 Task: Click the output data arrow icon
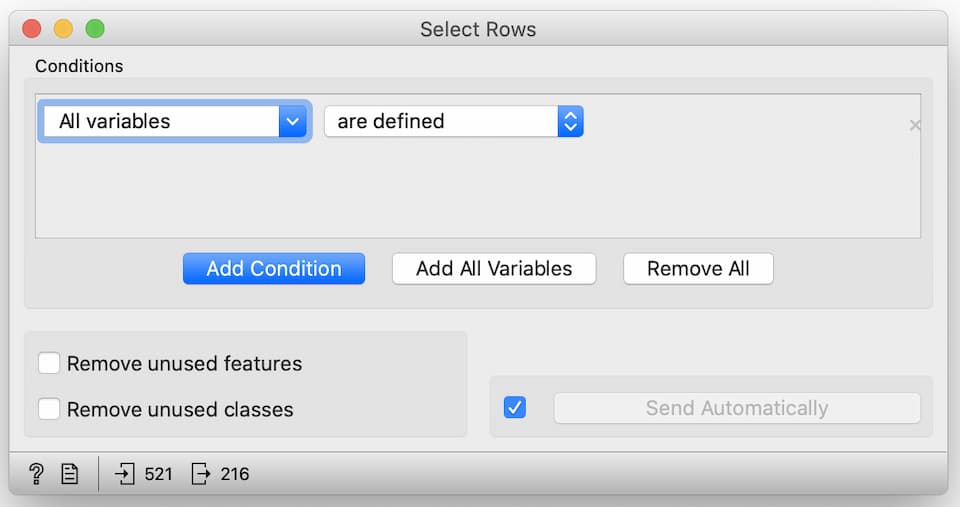[201, 474]
